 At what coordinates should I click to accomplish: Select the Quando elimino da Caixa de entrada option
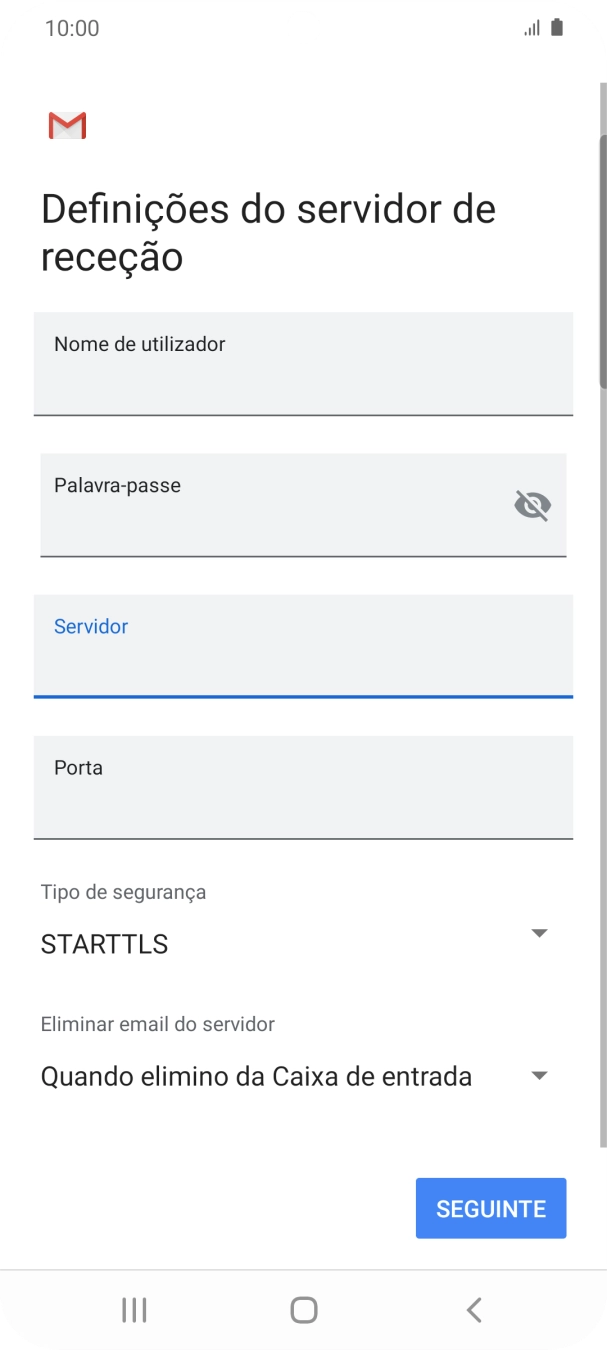(x=255, y=1076)
